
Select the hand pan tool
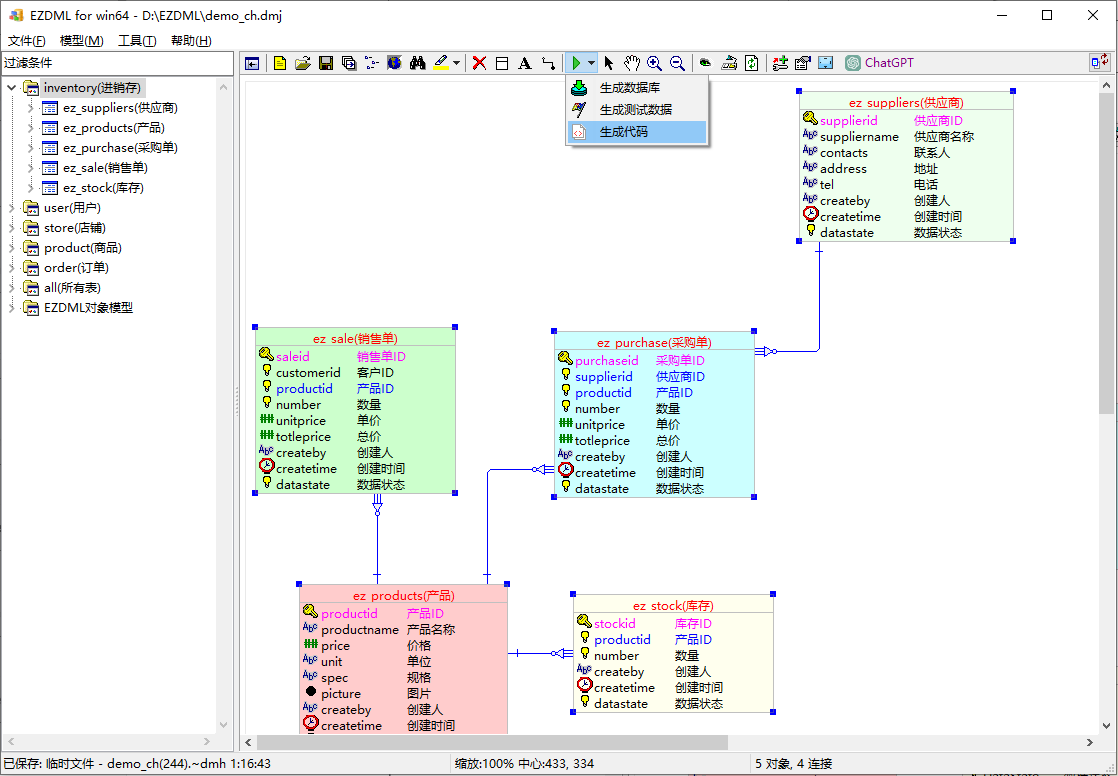tap(632, 63)
